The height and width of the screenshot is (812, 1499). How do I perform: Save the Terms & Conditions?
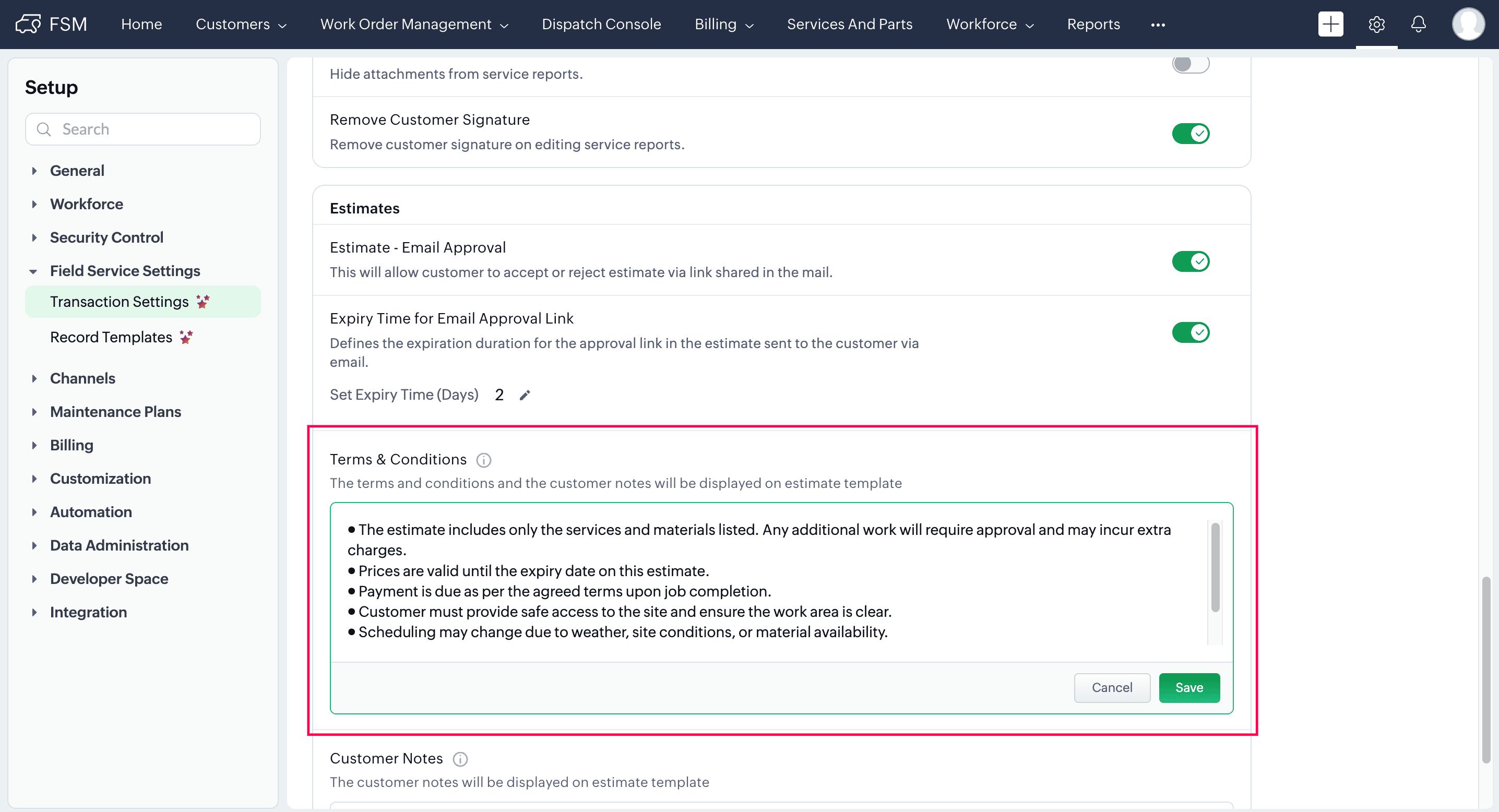1189,687
